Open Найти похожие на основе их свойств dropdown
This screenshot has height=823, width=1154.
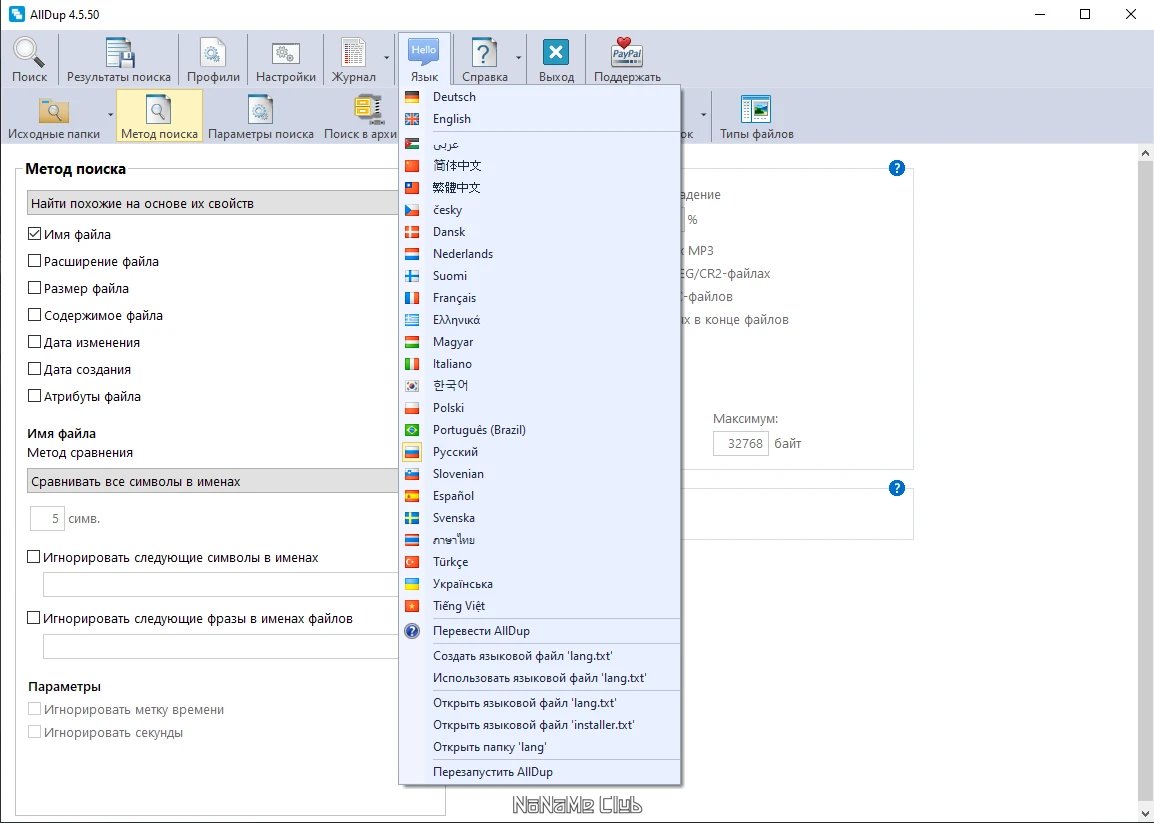[x=213, y=203]
